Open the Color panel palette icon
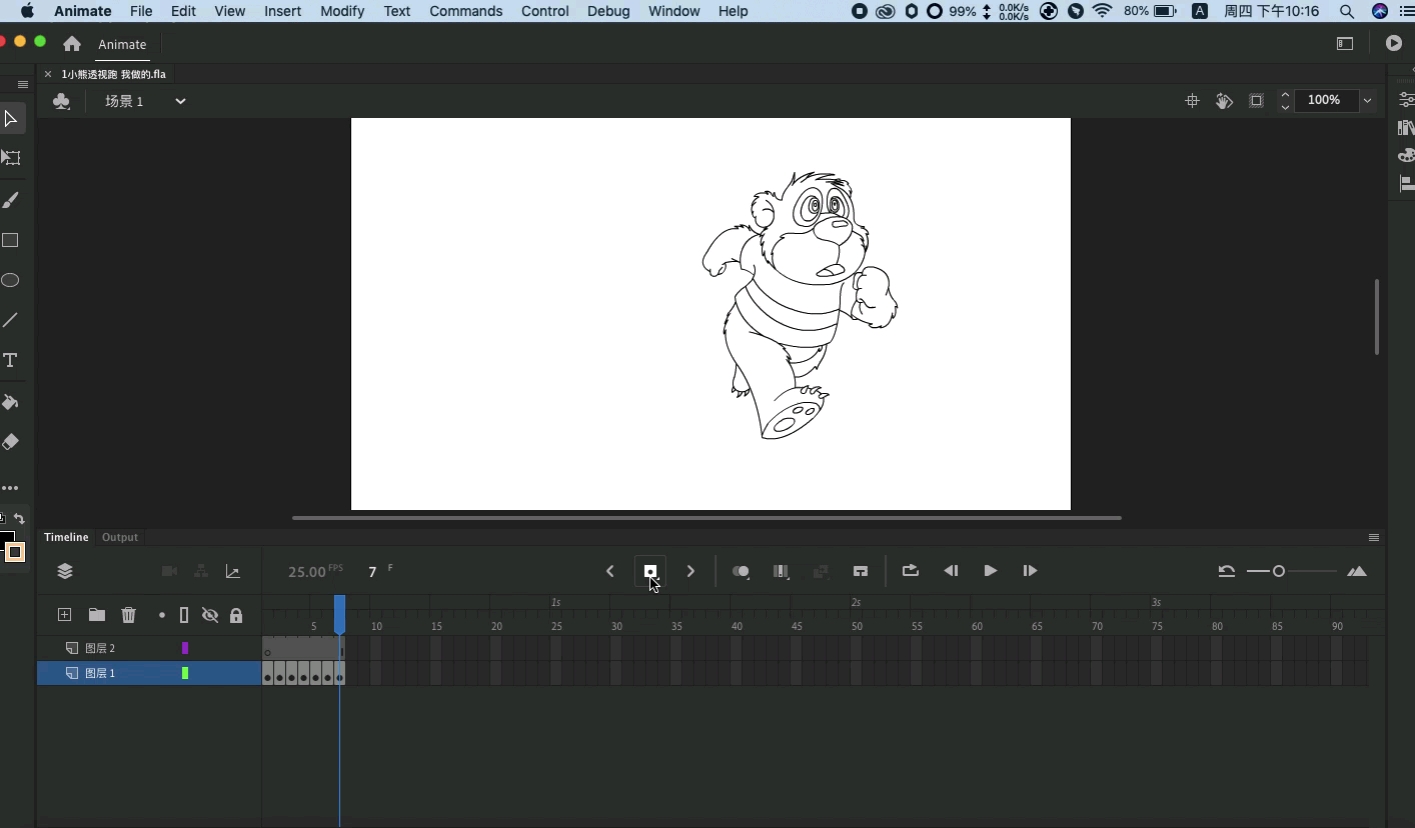Image resolution: width=1415 pixels, height=828 pixels. (x=1407, y=156)
